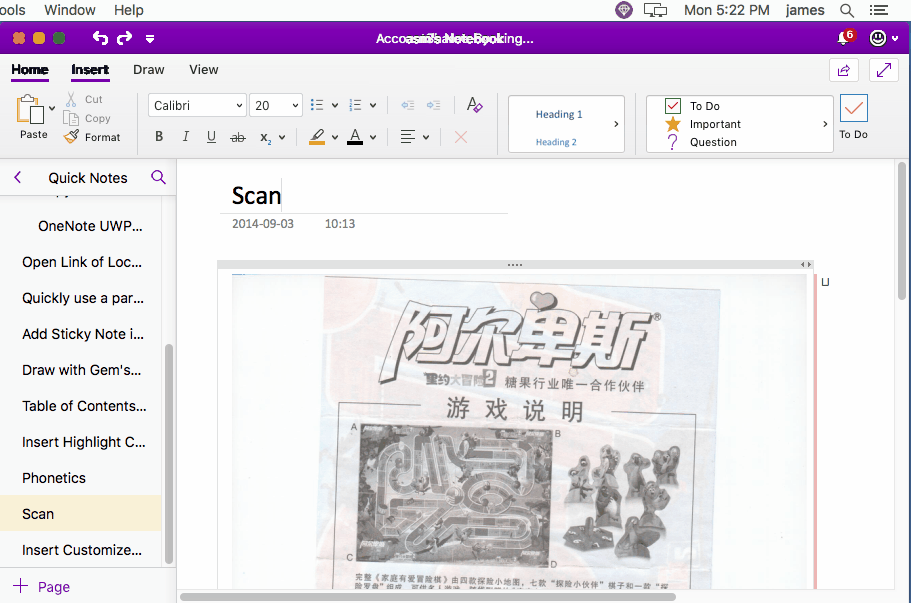Toggle Subscript formatting
Image resolution: width=911 pixels, height=603 pixels.
pyautogui.click(x=266, y=138)
